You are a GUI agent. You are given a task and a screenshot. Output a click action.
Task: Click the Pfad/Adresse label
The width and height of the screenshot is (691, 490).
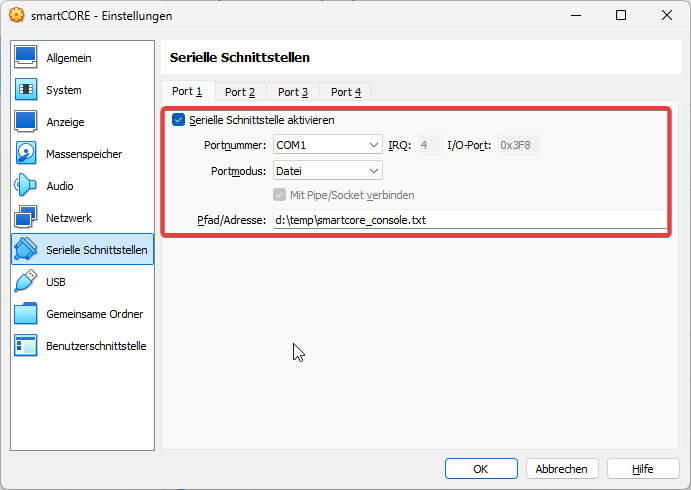coord(232,220)
